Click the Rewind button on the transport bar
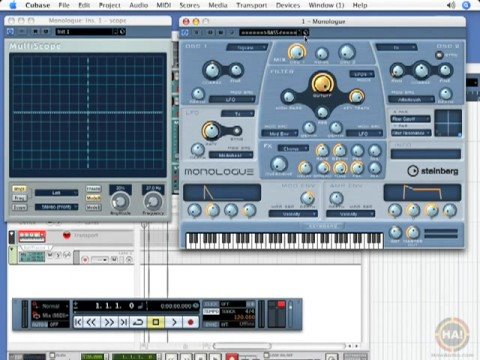The image size is (480, 360). point(91,322)
